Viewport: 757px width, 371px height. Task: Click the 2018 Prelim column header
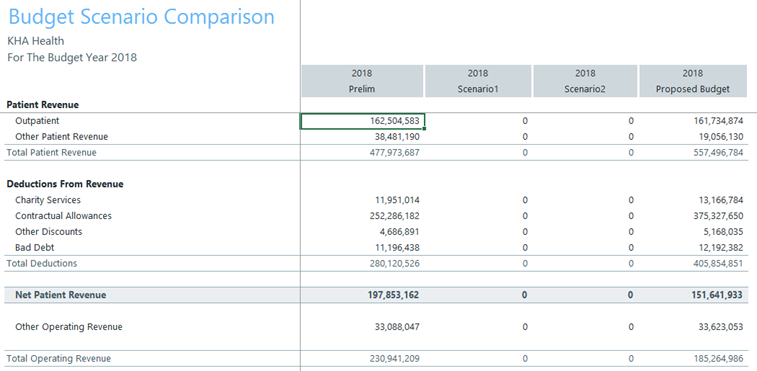coord(362,81)
